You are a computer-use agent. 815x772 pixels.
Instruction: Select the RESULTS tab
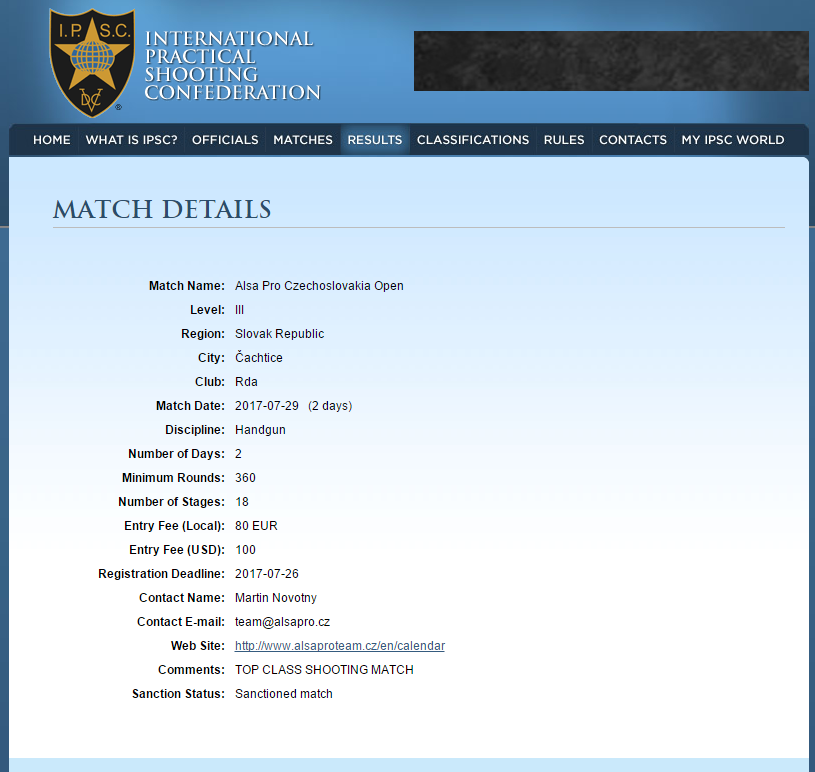[x=375, y=140]
